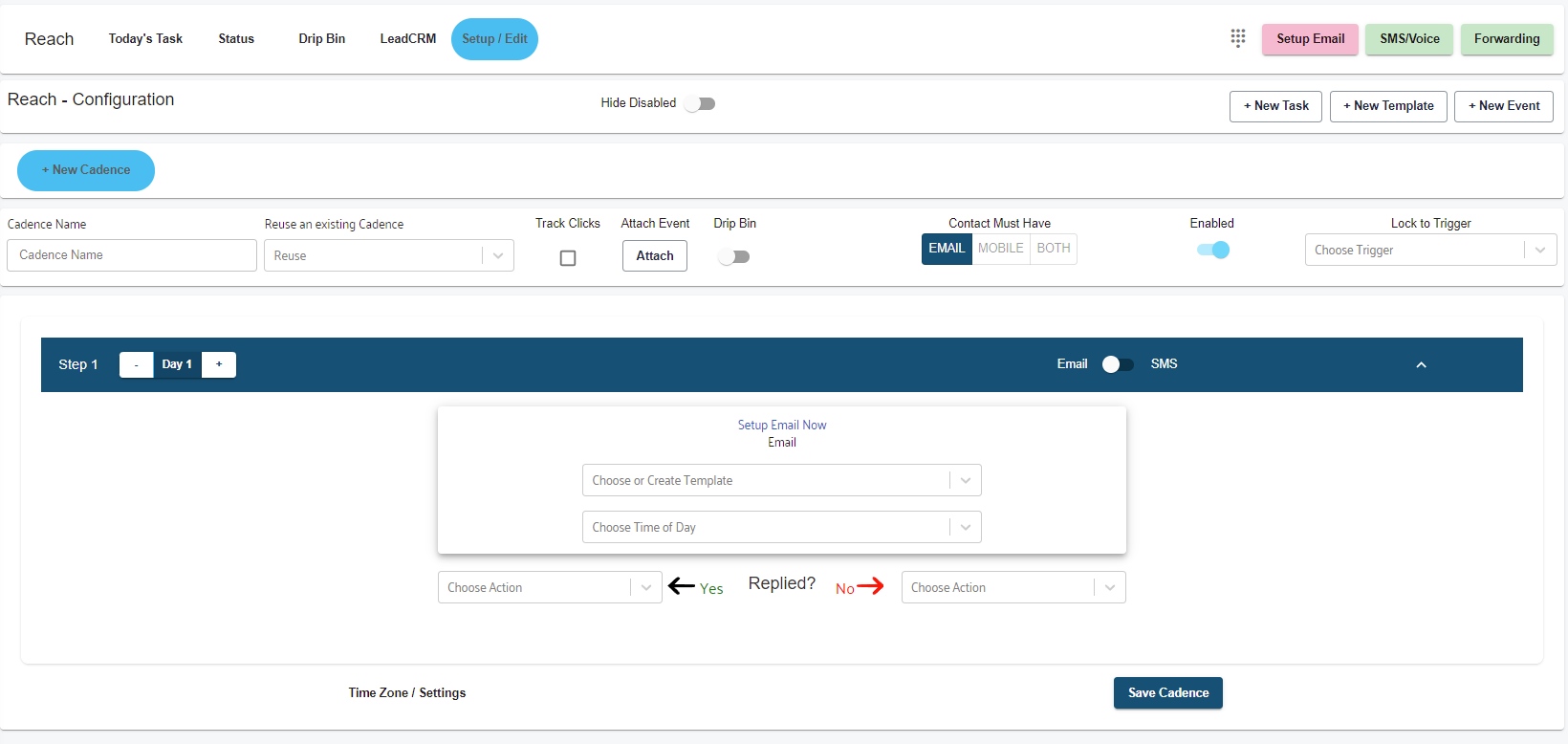Viewport: 1568px width, 744px height.
Task: Click the + New Event button
Action: pyautogui.click(x=1504, y=106)
